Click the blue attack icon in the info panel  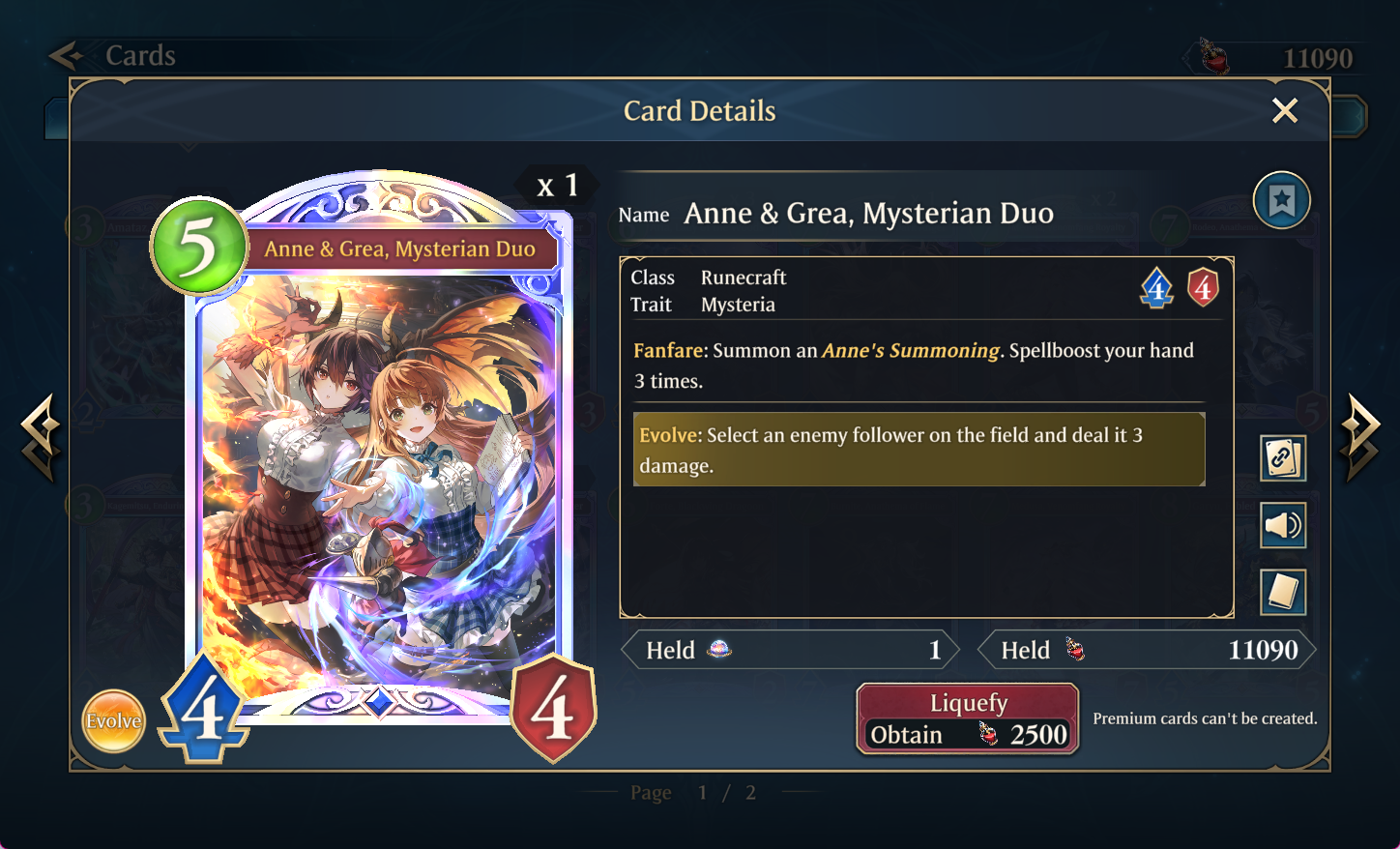tap(1157, 288)
